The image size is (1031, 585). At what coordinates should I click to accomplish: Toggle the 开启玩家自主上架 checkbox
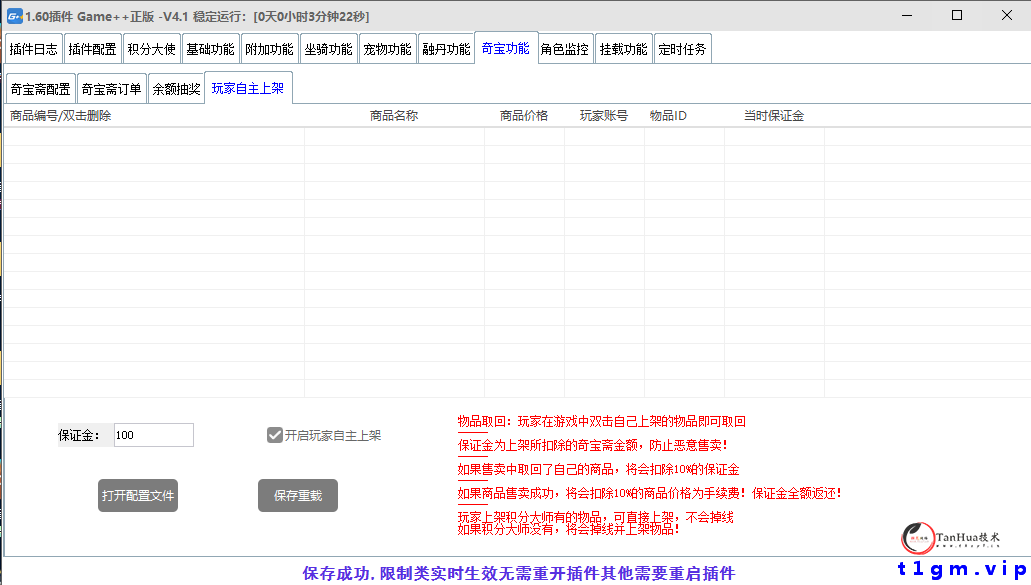[x=273, y=433]
